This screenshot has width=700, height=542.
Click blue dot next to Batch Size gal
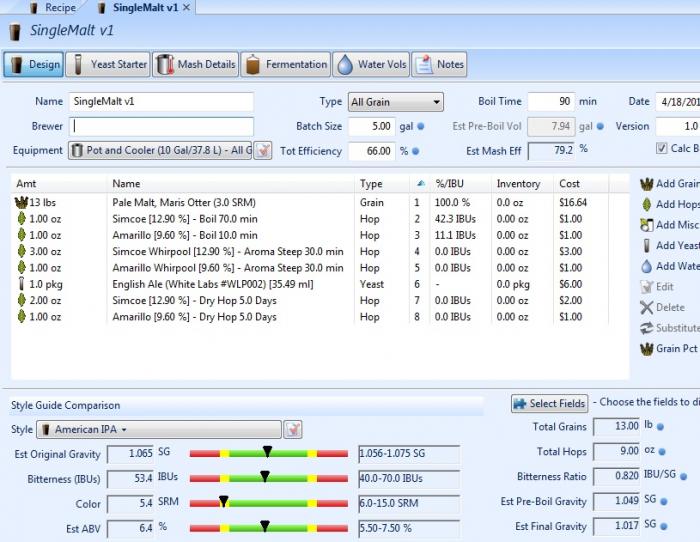[x=421, y=127]
